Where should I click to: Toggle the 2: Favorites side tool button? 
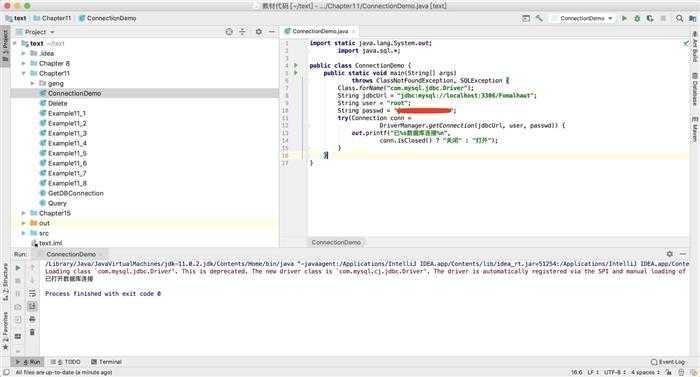[x=5, y=331]
